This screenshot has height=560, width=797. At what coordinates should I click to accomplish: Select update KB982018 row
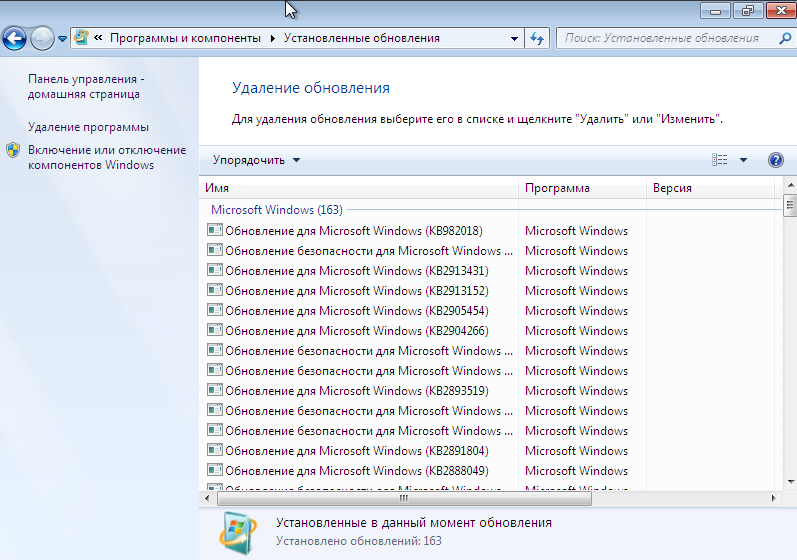(x=491, y=231)
